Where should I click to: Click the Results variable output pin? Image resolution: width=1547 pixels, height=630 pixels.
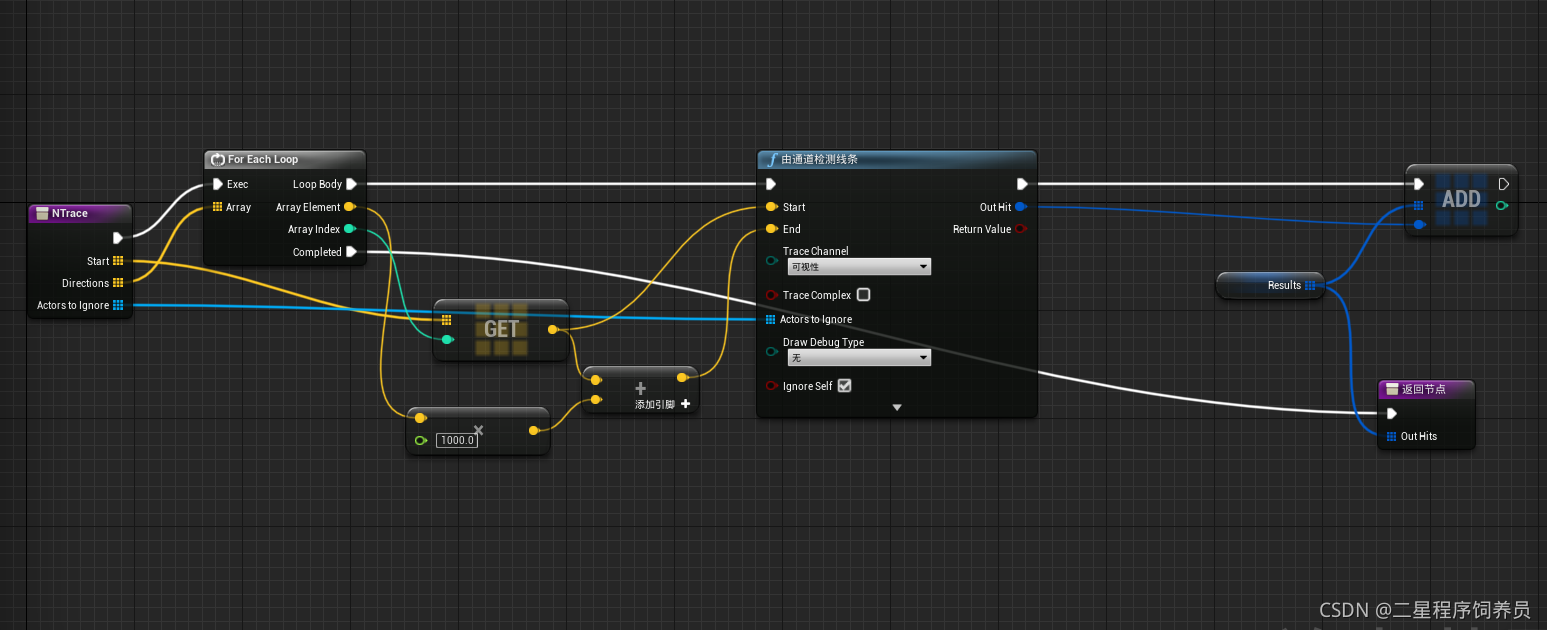point(1310,285)
